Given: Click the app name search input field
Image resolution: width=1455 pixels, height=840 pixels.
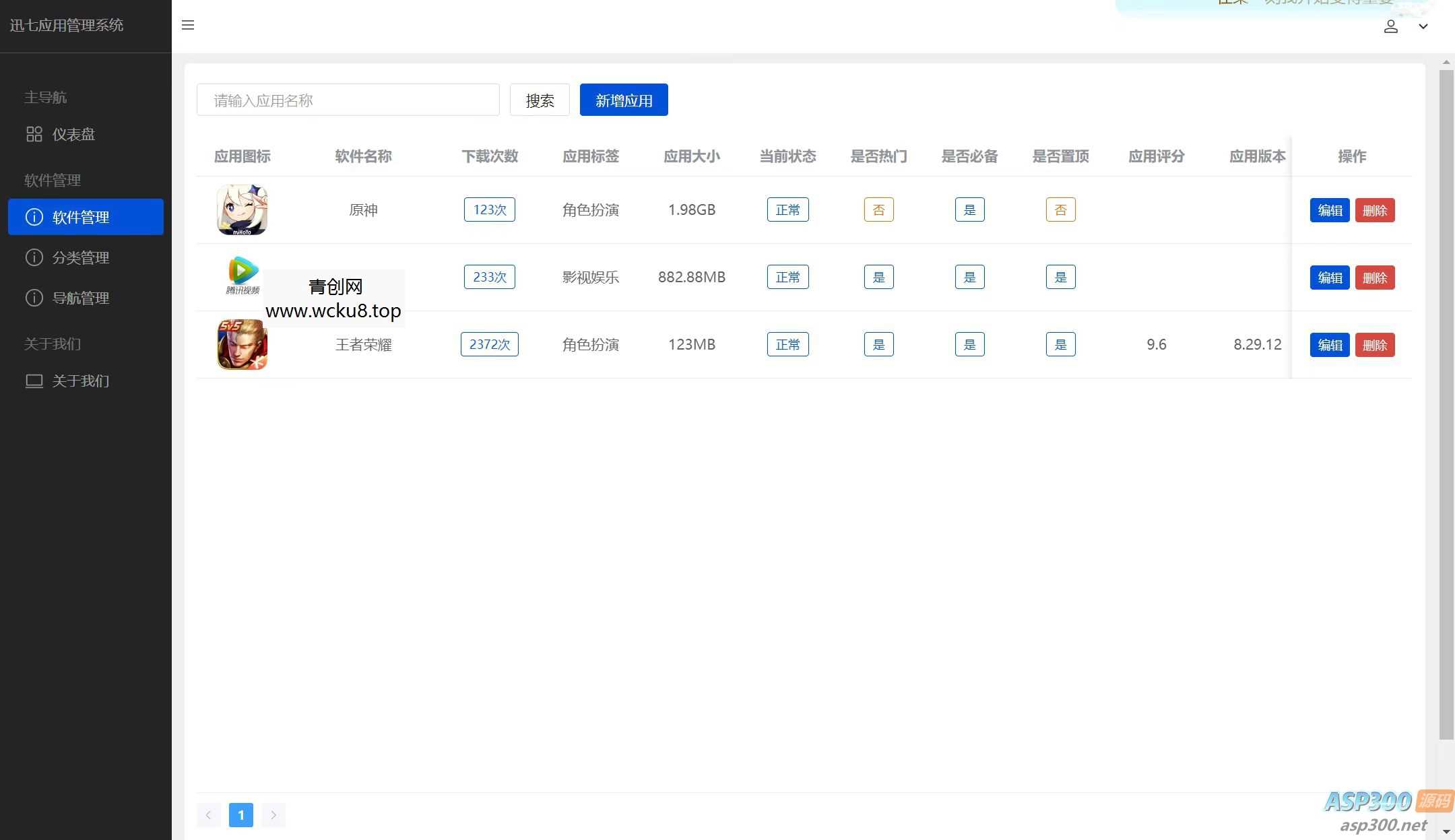Looking at the screenshot, I should pyautogui.click(x=348, y=100).
